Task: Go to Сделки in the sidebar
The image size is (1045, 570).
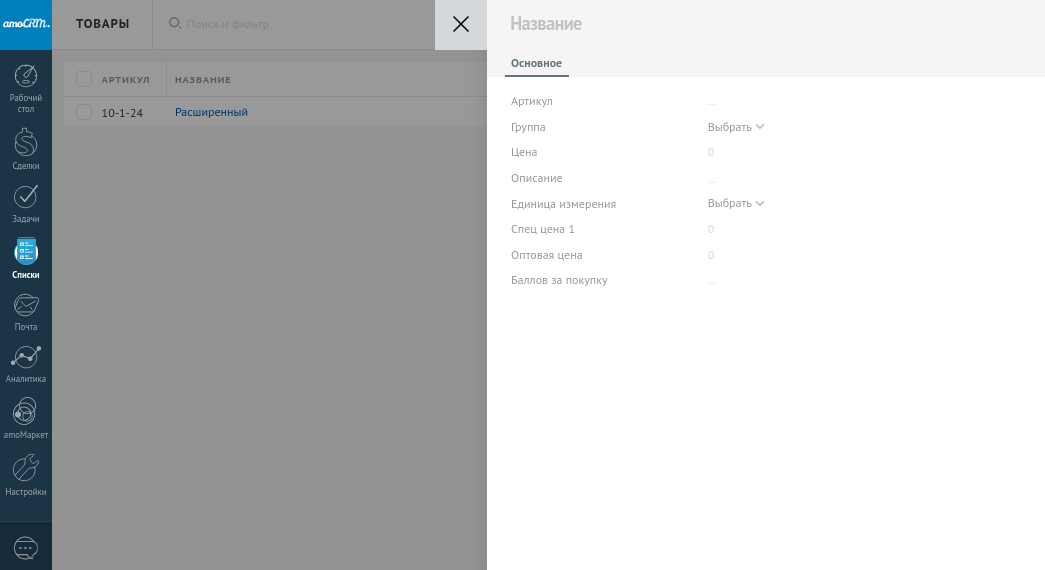Action: click(x=26, y=144)
